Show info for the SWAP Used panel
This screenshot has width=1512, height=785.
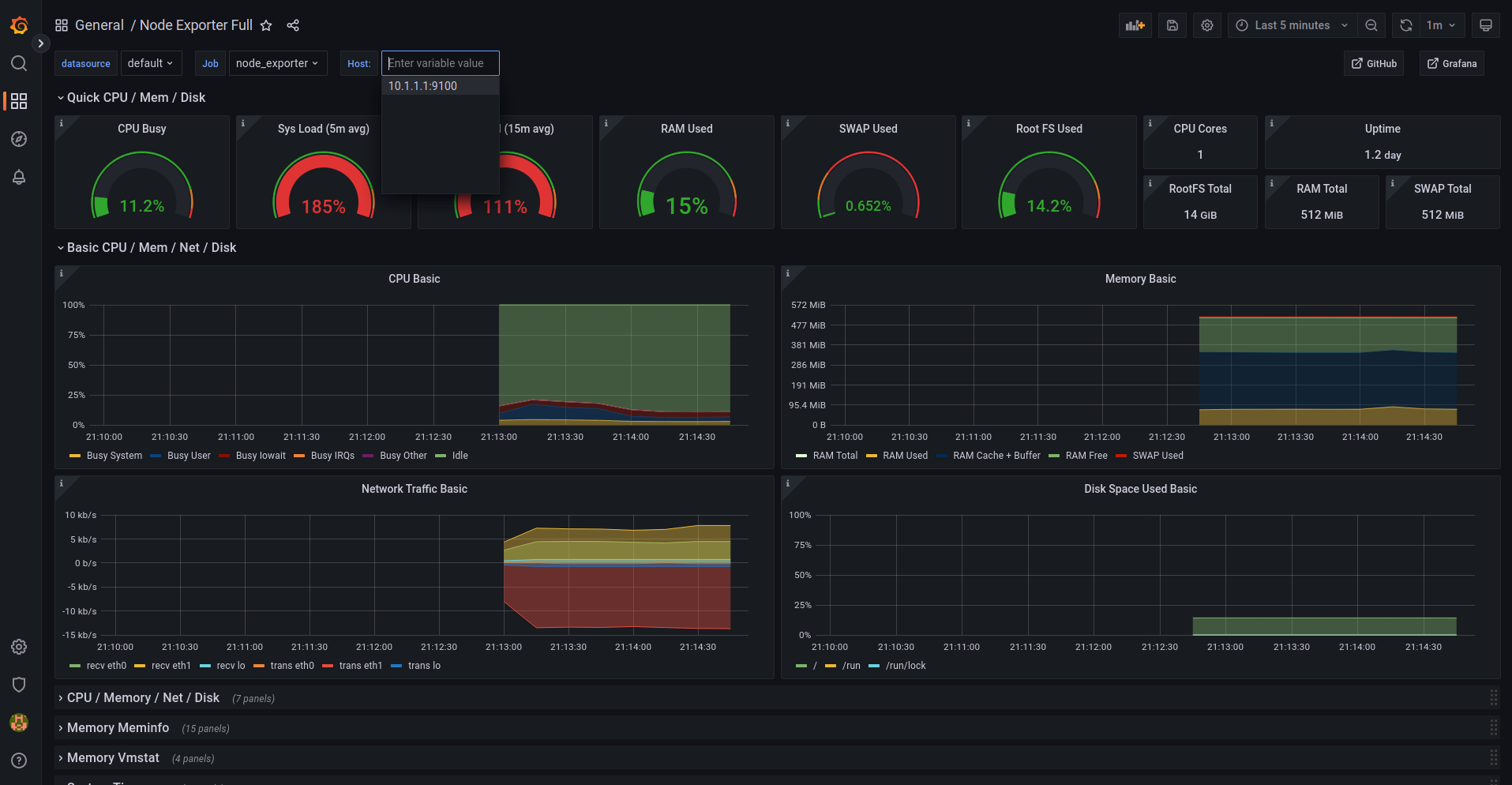[788, 123]
